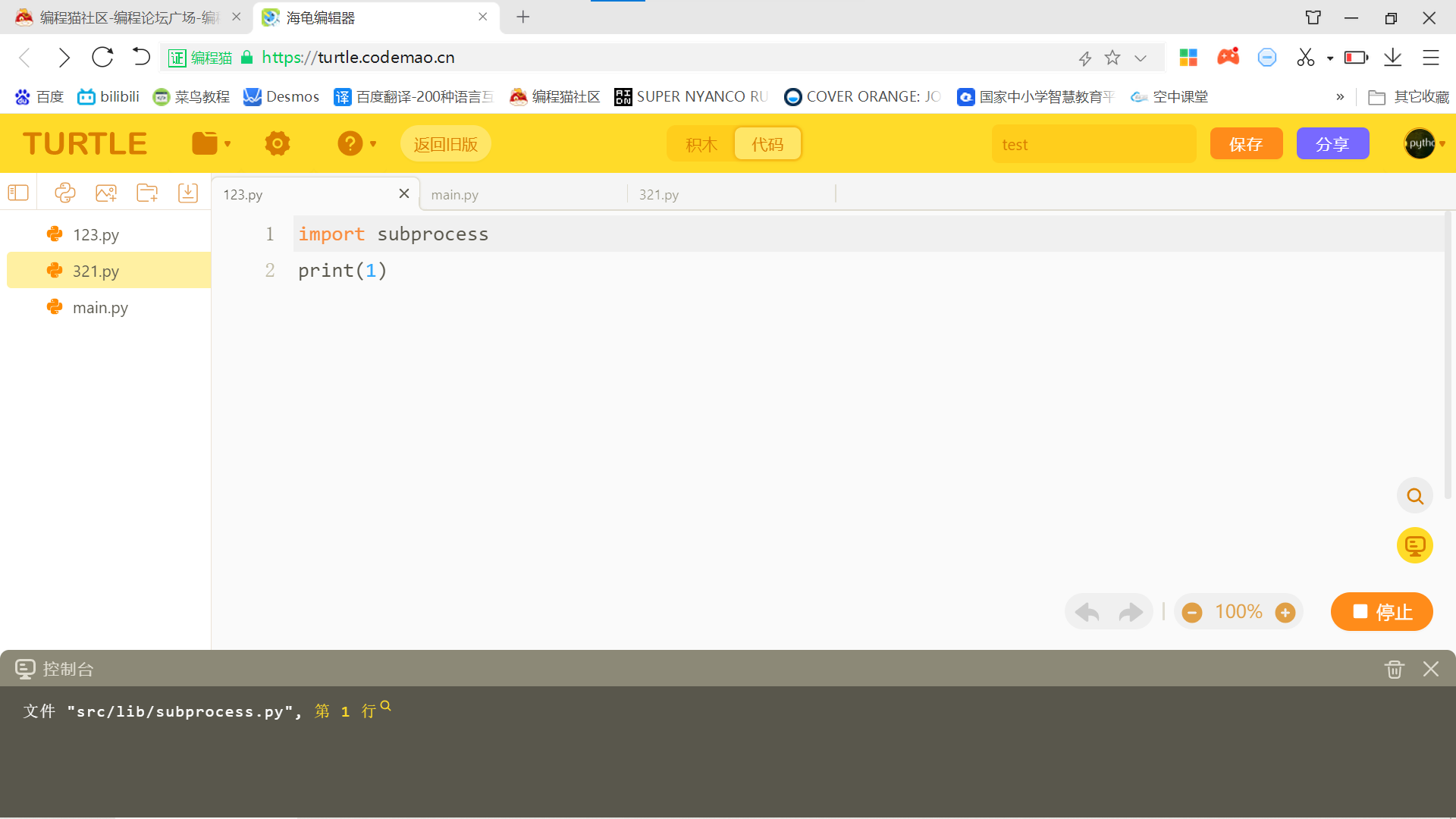Show more bookmarks with double chevron
The image size is (1456, 819).
pyautogui.click(x=1340, y=97)
